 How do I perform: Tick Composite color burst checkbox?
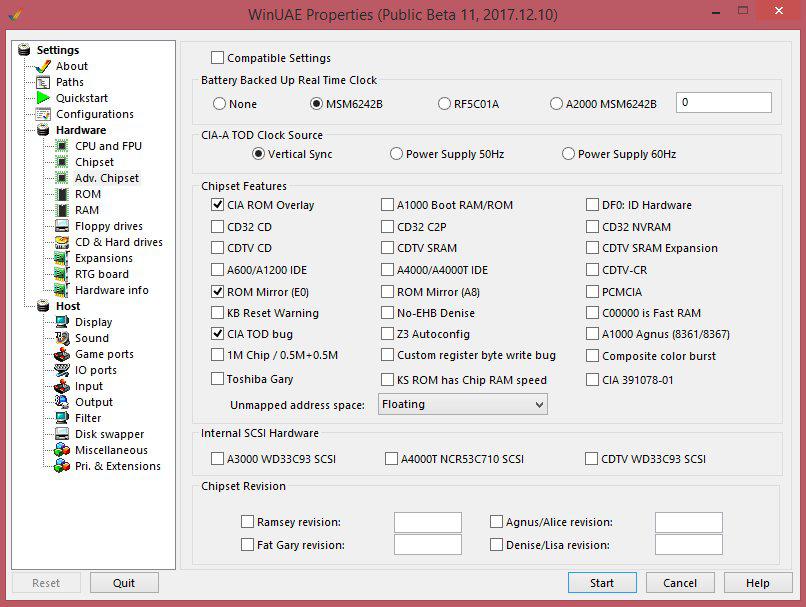pyautogui.click(x=592, y=356)
